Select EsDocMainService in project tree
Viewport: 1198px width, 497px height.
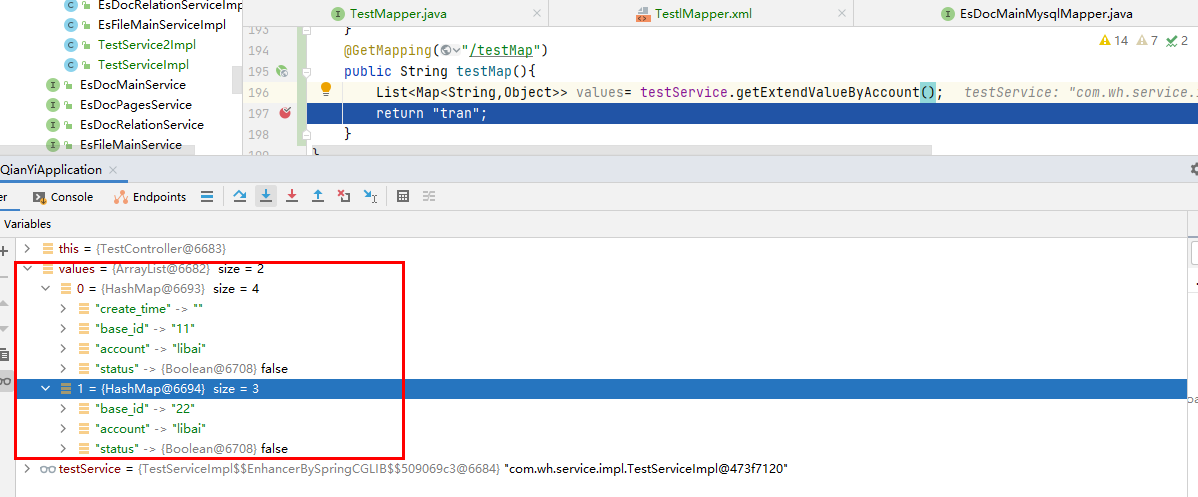(x=132, y=84)
